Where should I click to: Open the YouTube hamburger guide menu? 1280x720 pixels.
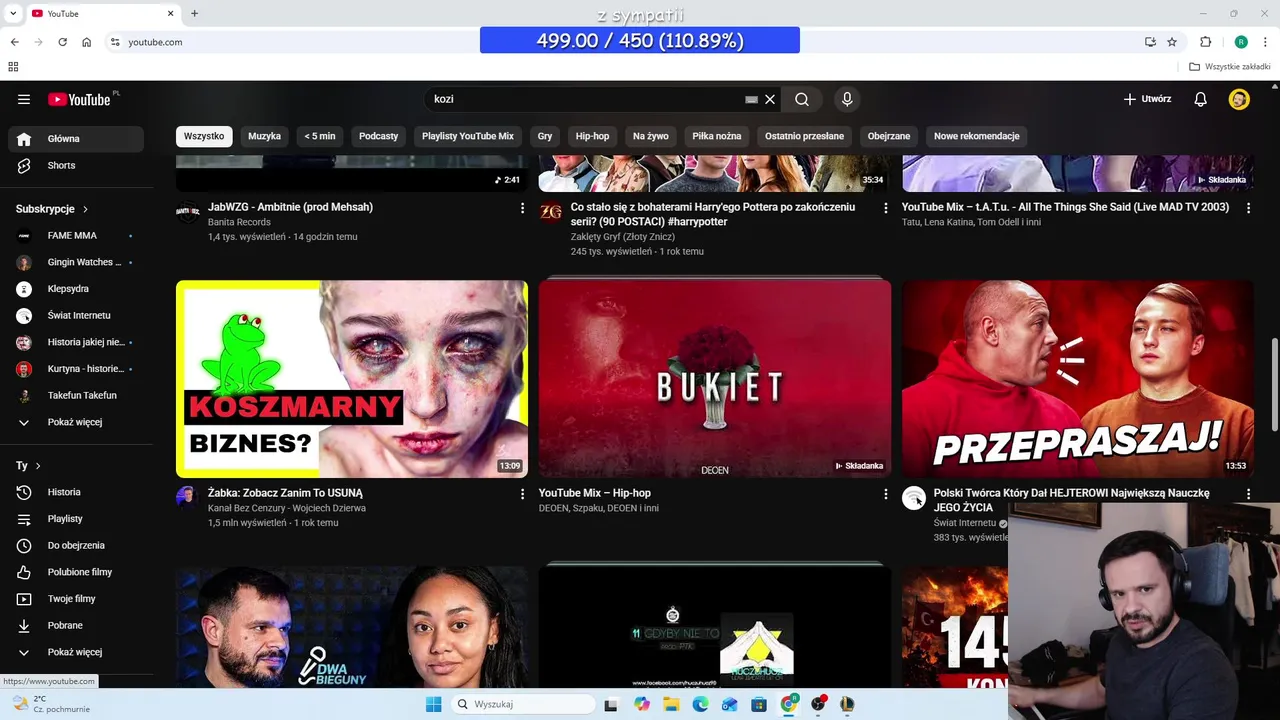[x=24, y=99]
